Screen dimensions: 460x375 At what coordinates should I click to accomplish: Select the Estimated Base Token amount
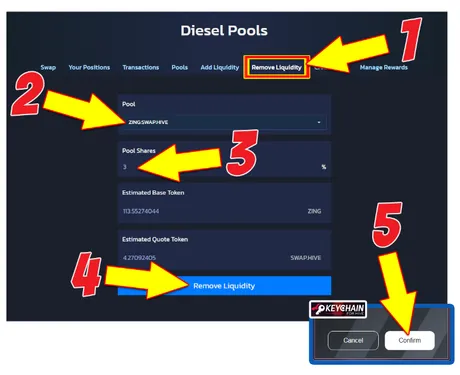point(141,211)
